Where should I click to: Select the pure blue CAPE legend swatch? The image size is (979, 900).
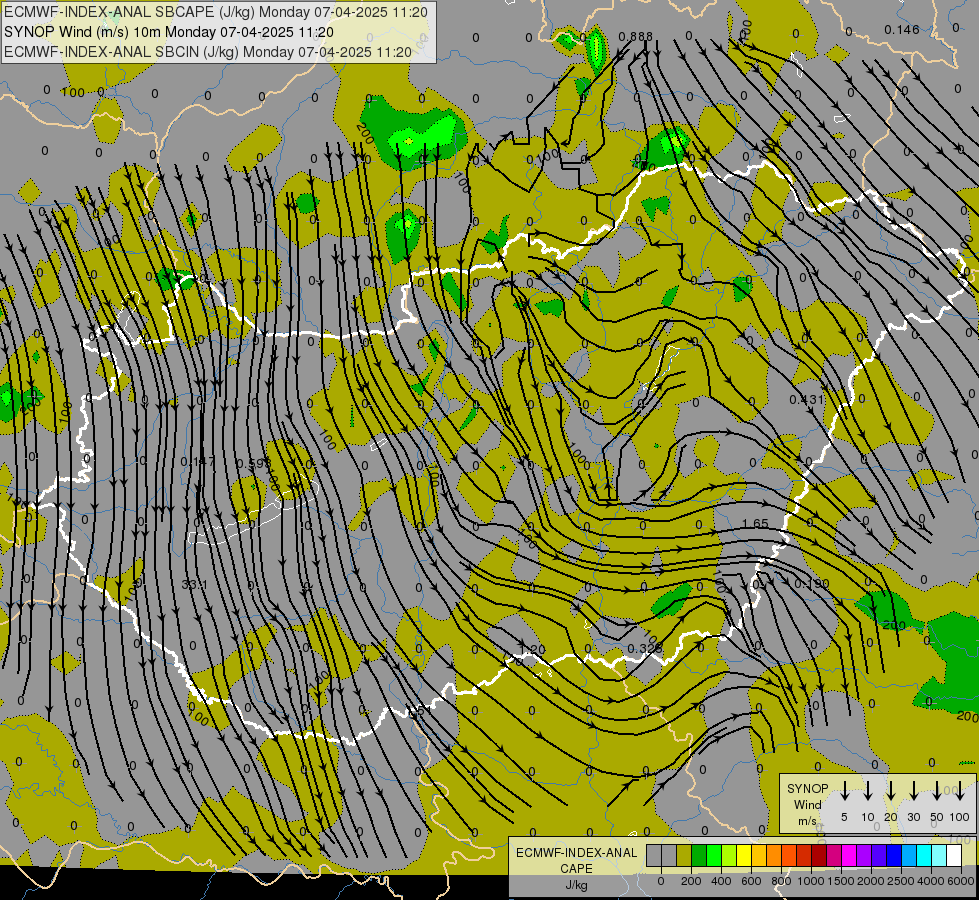pos(894,855)
